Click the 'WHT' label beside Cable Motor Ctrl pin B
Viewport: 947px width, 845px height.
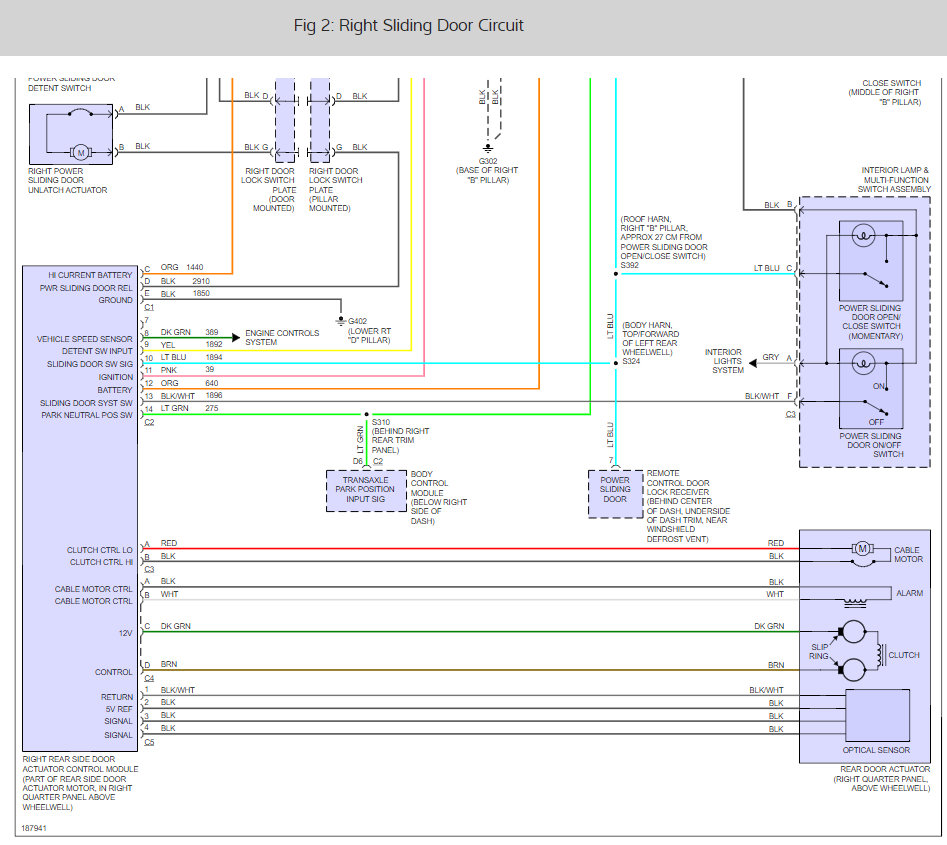point(170,594)
